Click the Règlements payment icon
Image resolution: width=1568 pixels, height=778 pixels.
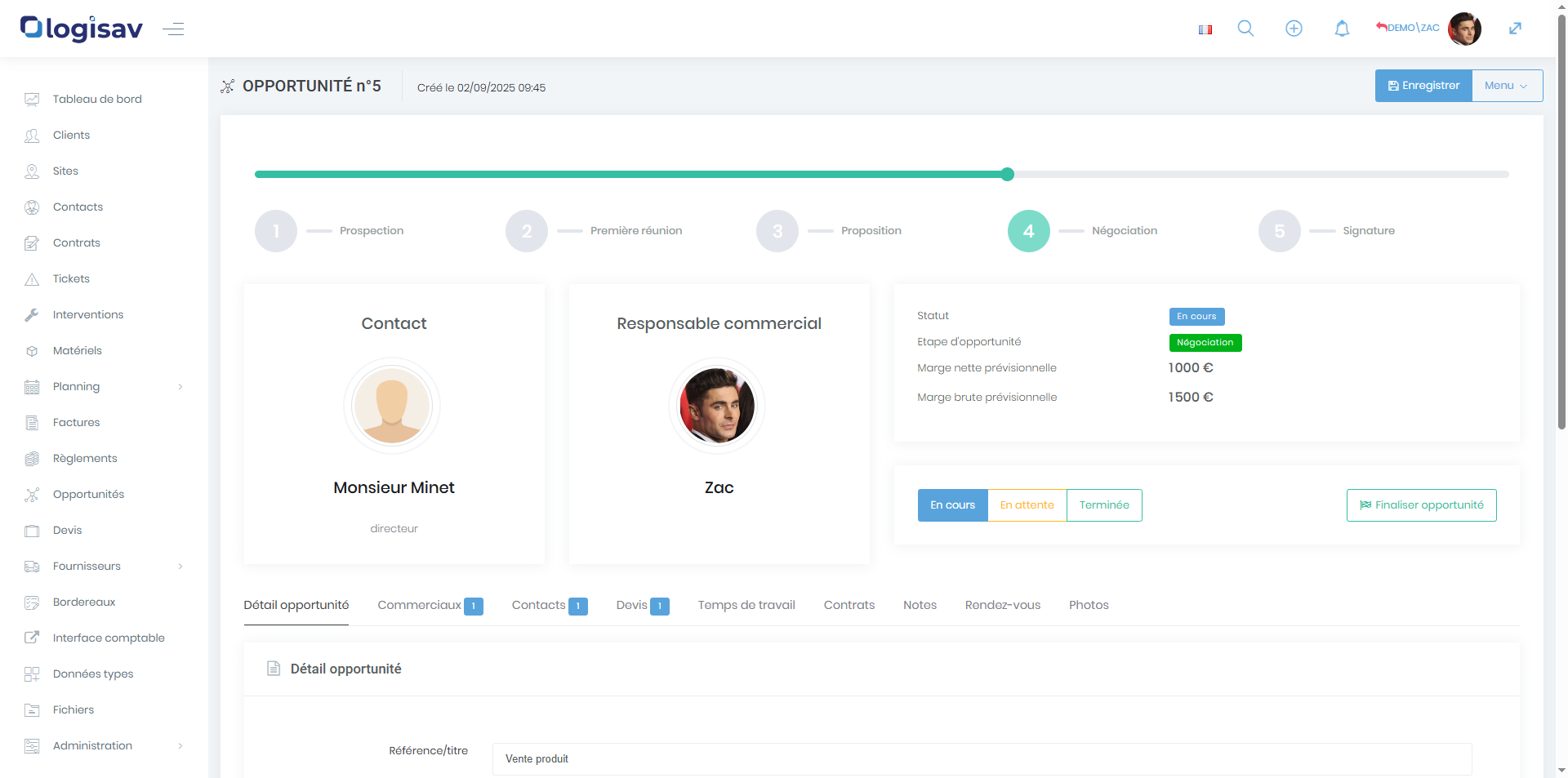tap(32, 459)
